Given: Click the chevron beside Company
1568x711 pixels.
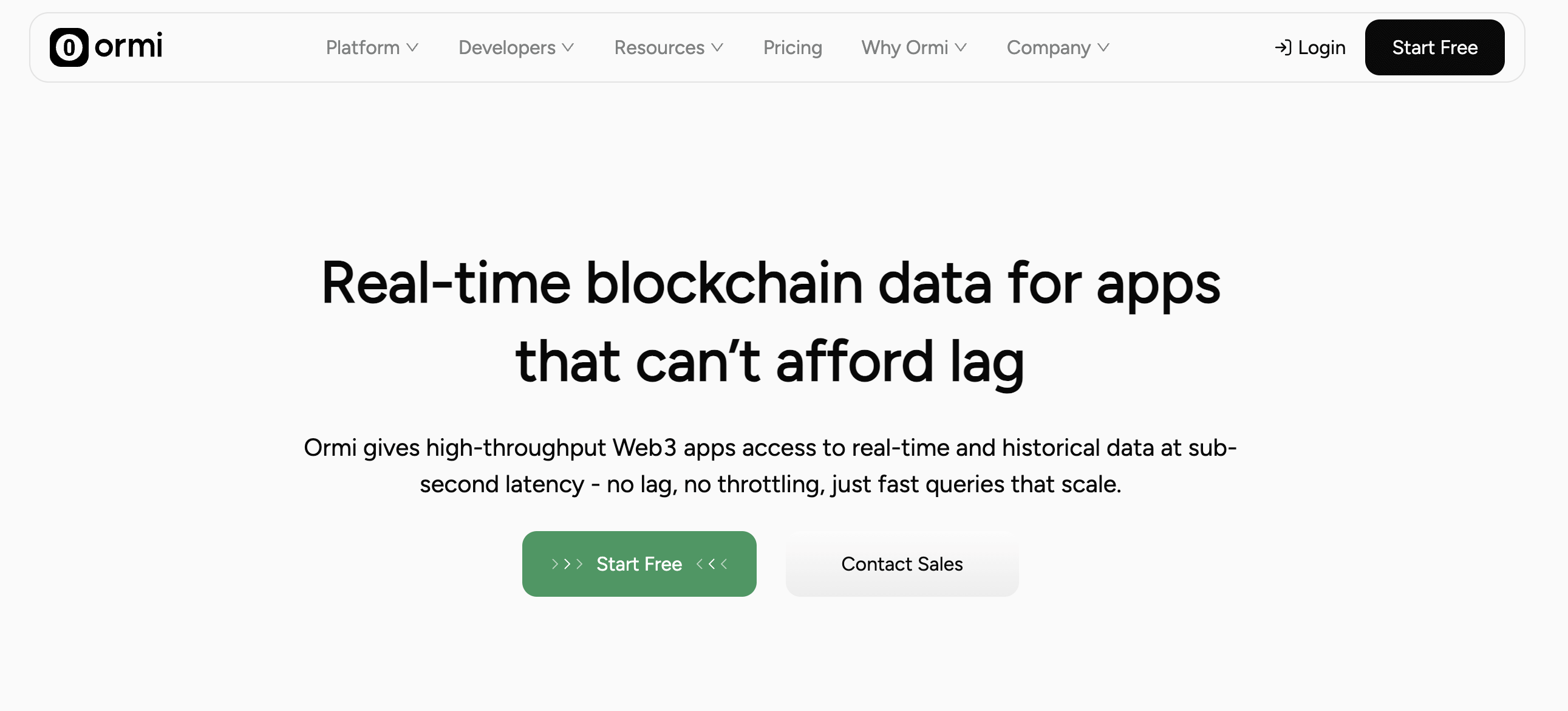Looking at the screenshot, I should click(x=1103, y=47).
